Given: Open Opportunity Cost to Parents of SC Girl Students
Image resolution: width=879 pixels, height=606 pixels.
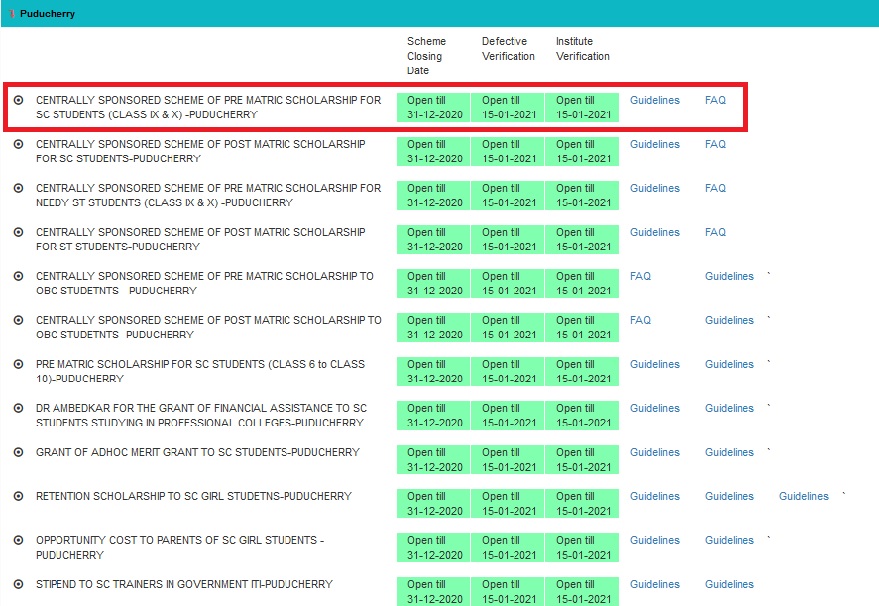Looking at the screenshot, I should 180,548.
